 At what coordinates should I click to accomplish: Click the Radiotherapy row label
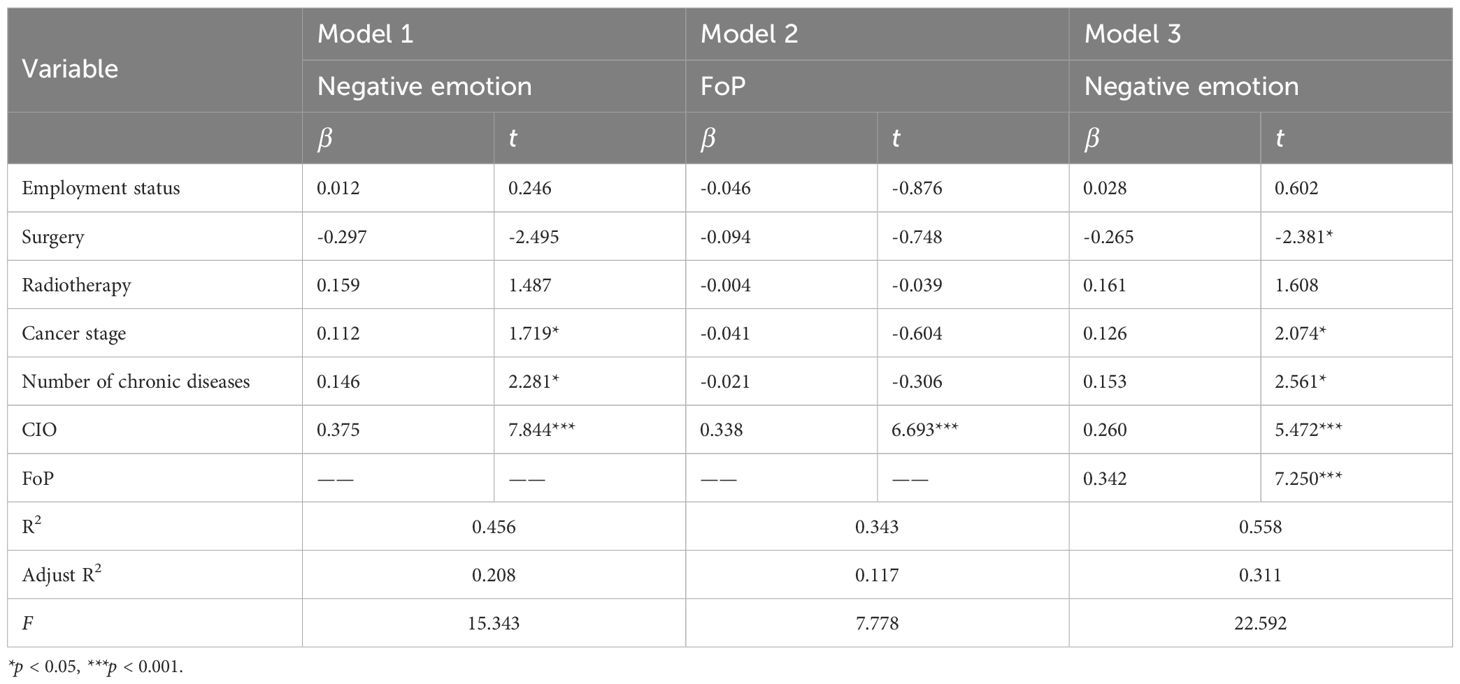(76, 285)
